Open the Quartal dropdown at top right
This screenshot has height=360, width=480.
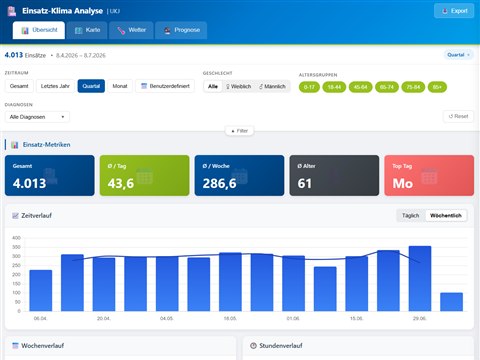point(459,55)
